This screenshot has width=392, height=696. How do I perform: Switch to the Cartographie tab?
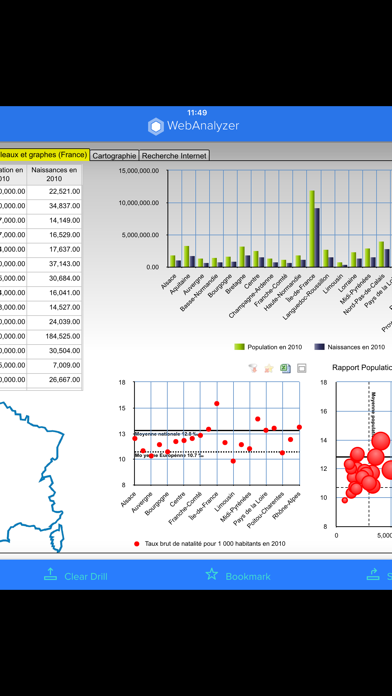click(x=114, y=156)
